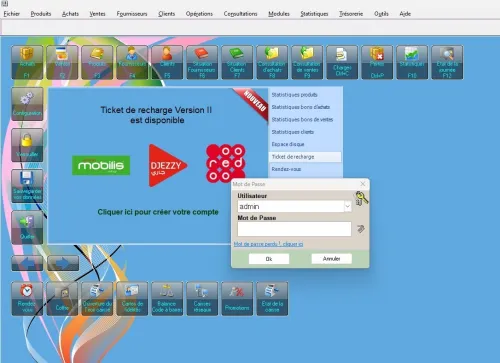Open the Promotions tile
The width and height of the screenshot is (500, 363).
click(x=237, y=299)
